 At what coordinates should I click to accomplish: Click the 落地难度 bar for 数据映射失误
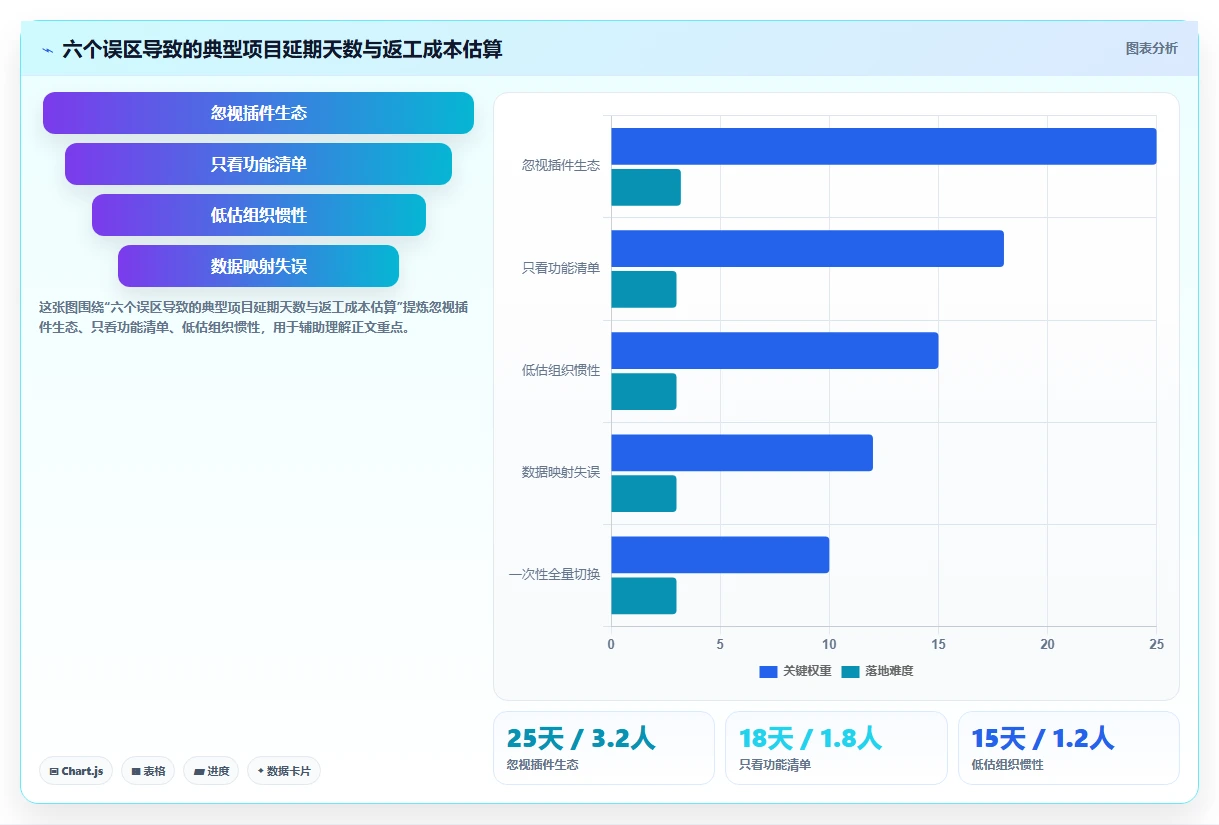[x=644, y=494]
